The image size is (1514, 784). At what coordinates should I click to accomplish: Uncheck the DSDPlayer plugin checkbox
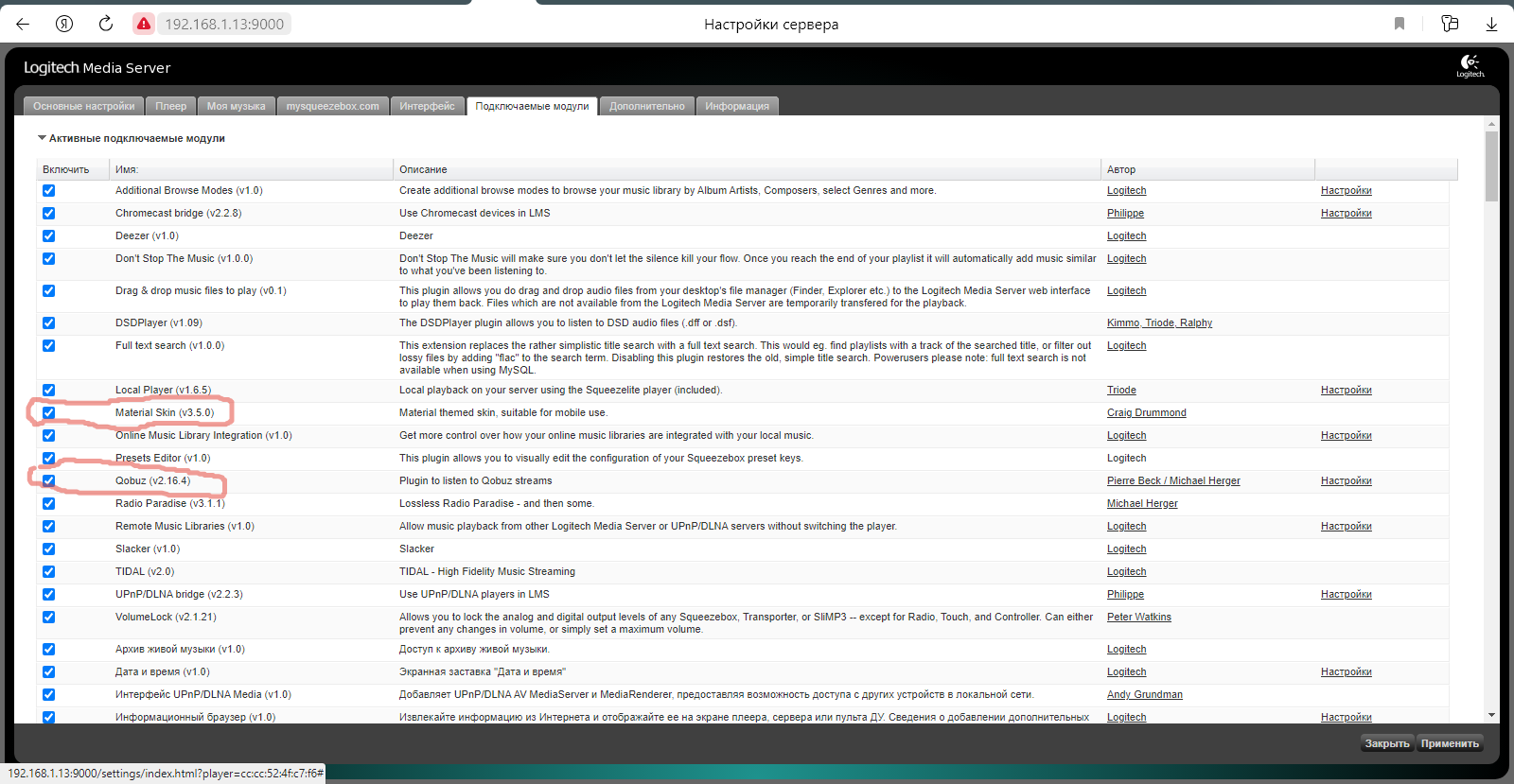[48, 322]
